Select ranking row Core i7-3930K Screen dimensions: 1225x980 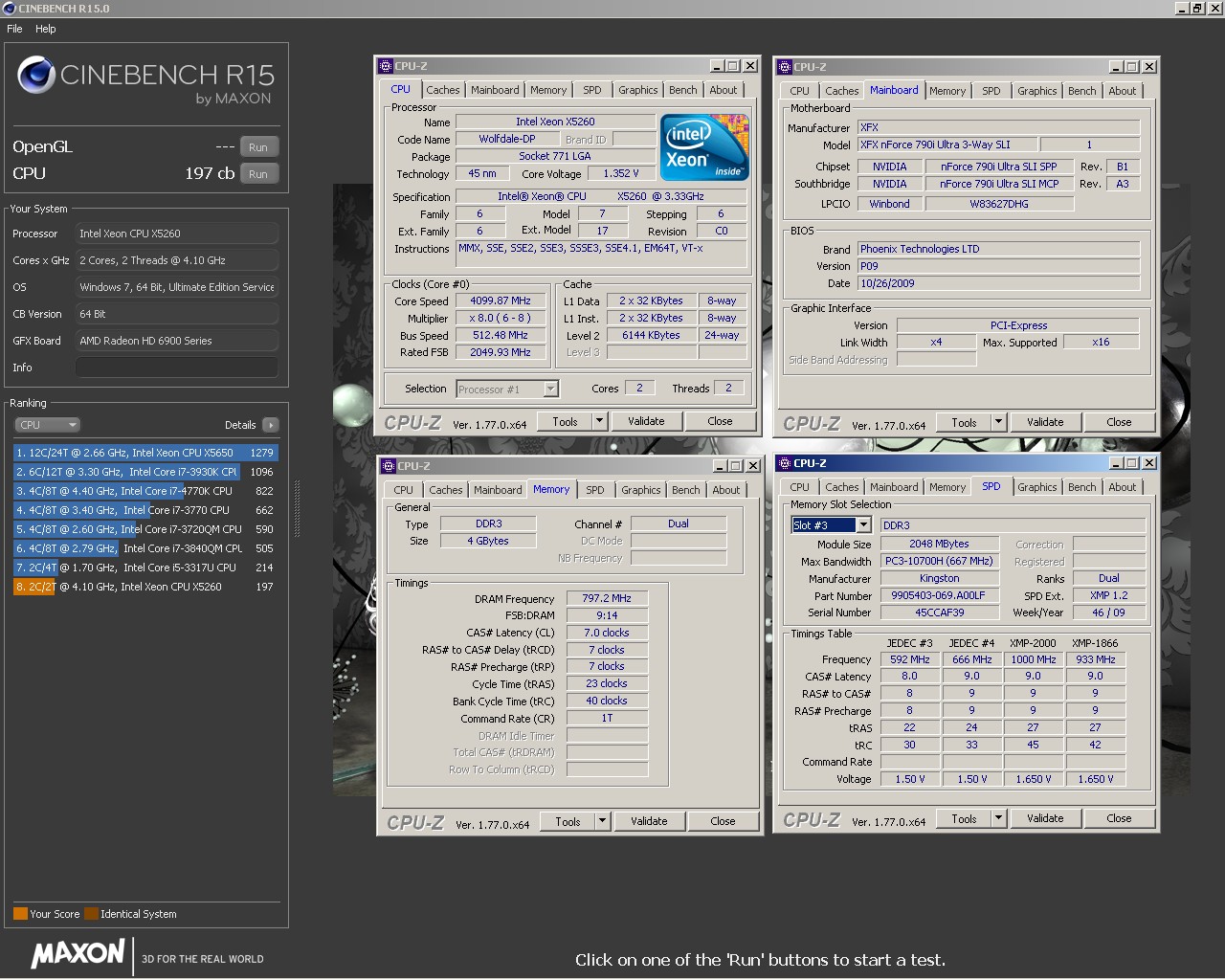coord(145,472)
